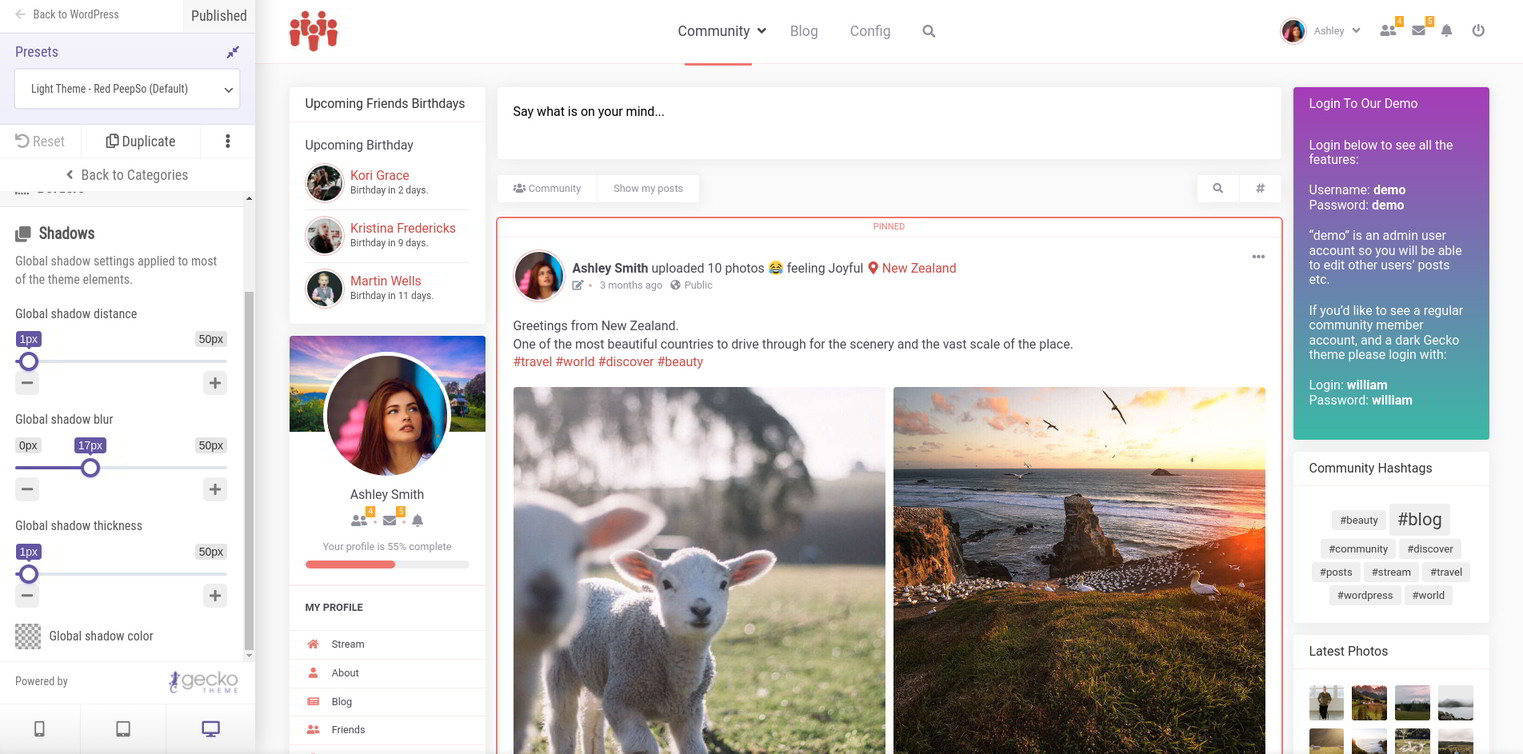1523x754 pixels.
Task: Open notifications bell in header
Action: pos(1446,31)
